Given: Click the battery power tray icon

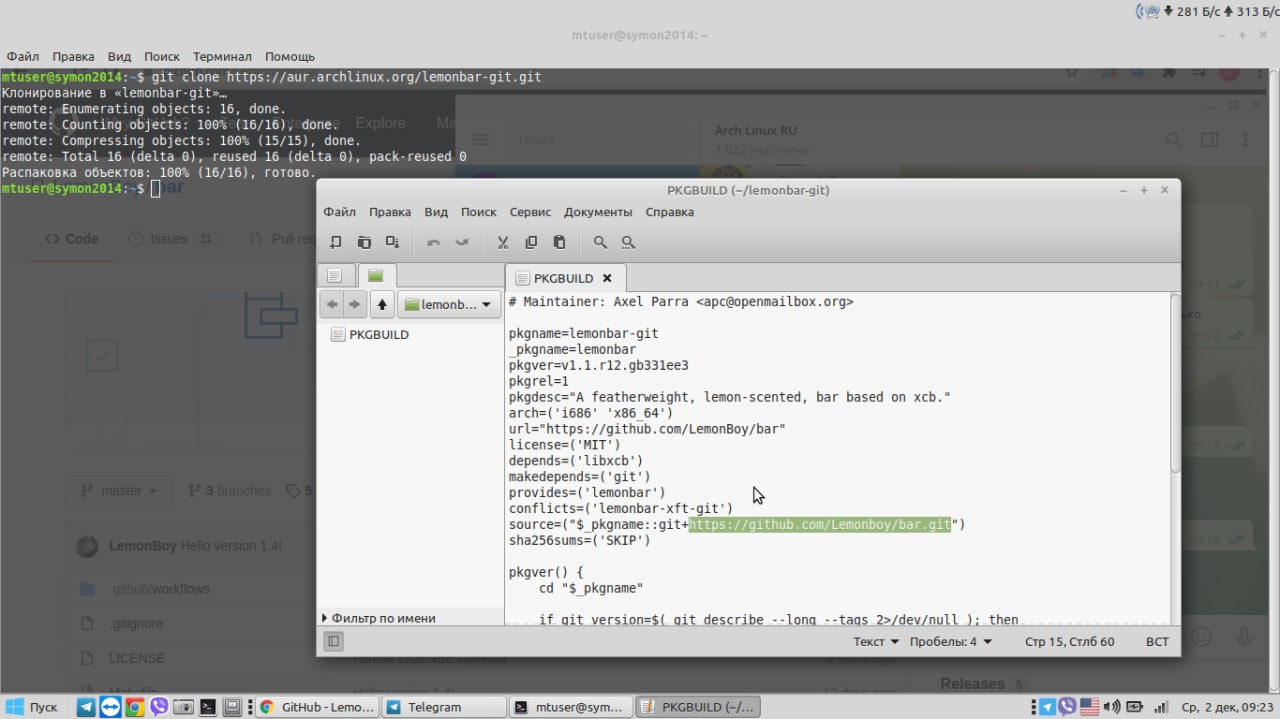Looking at the screenshot, I should [x=1133, y=707].
